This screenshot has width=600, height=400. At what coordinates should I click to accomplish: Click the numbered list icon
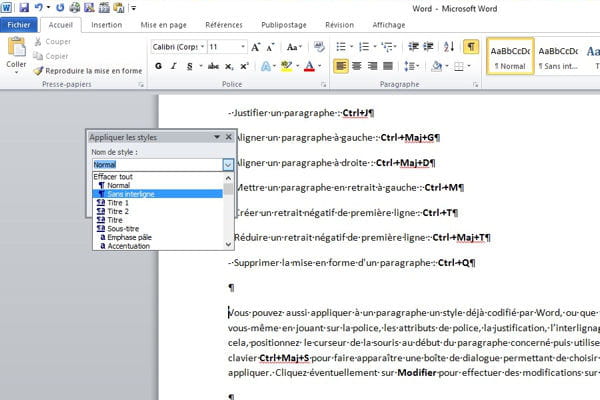(364, 47)
